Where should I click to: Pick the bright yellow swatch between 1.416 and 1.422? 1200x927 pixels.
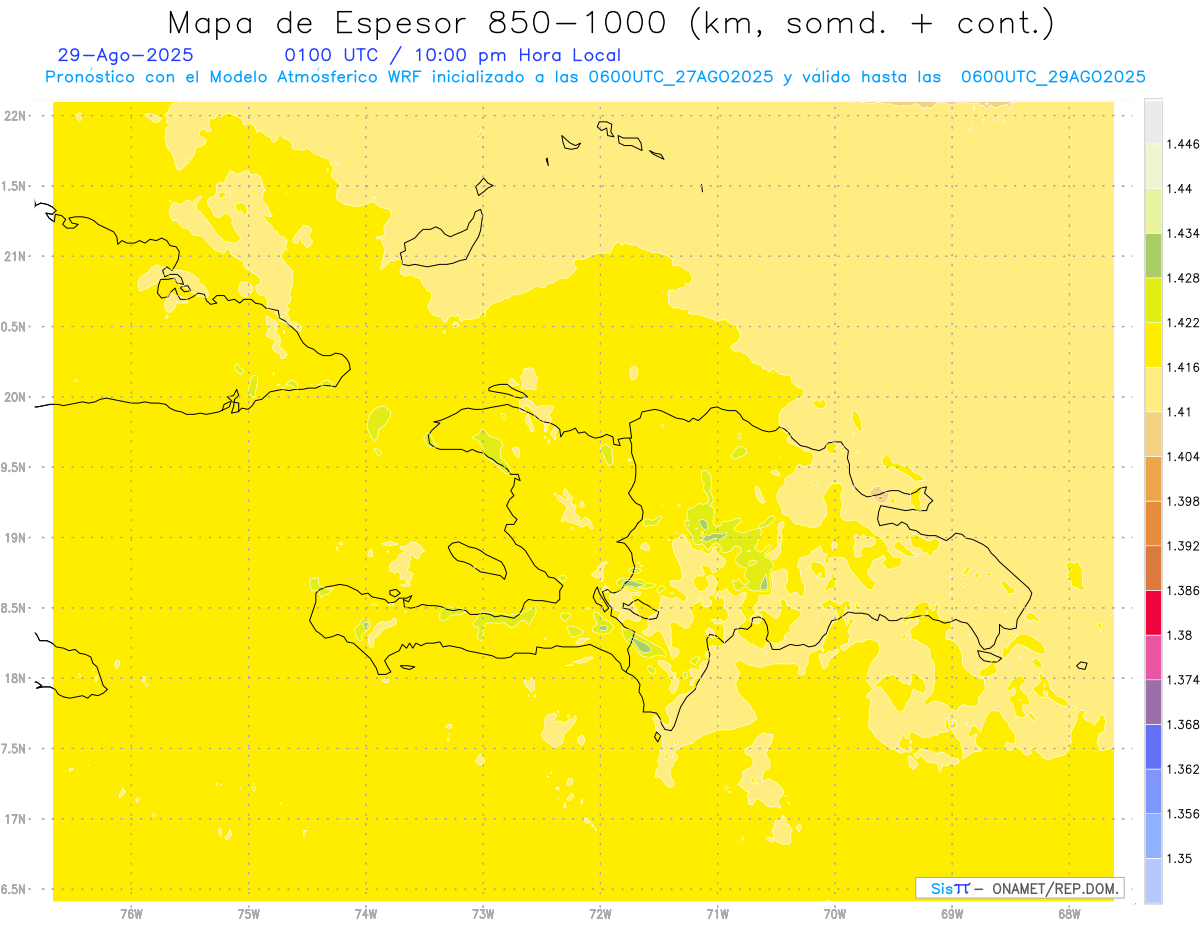1153,345
